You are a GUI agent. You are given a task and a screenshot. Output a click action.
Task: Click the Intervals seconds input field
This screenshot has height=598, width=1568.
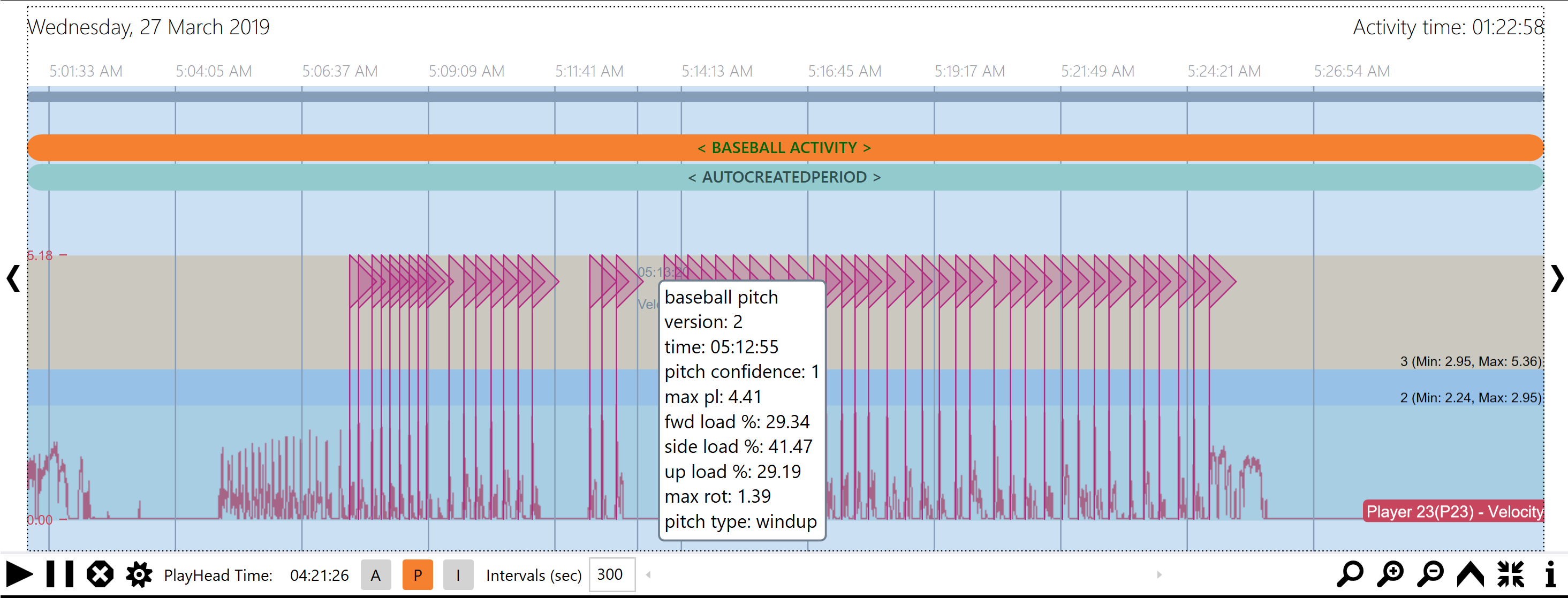tap(611, 574)
